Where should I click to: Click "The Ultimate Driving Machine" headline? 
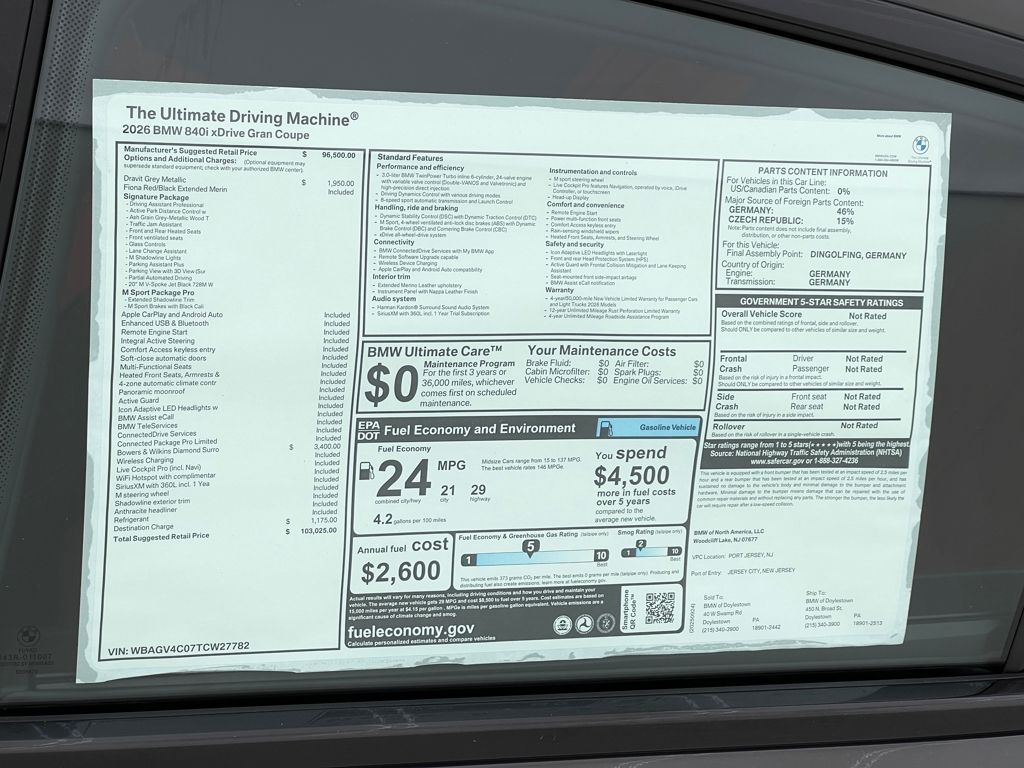tap(242, 116)
